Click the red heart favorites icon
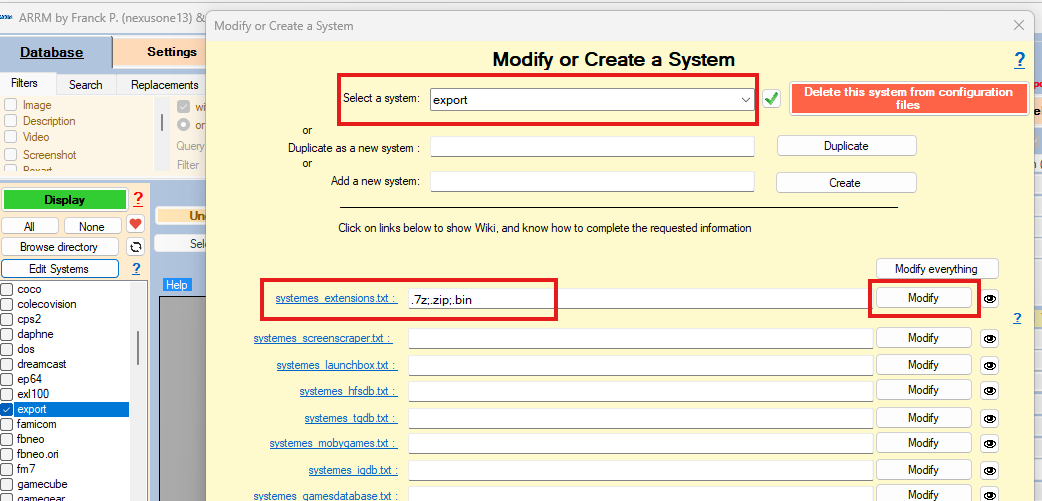This screenshot has width=1042, height=501. [136, 225]
